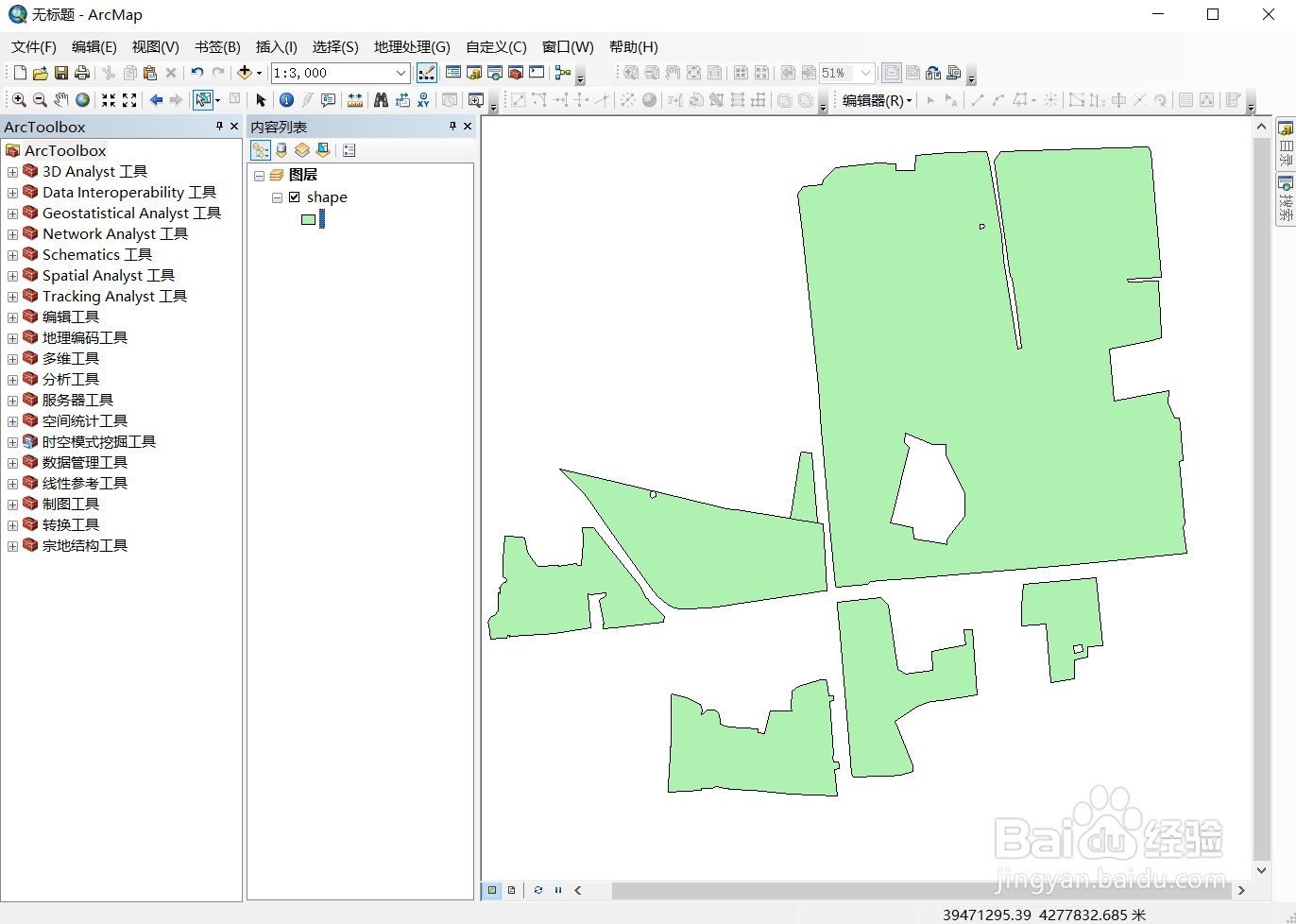Screen dimensions: 1296x924
Task: Close the ArcToolbox panel
Action: tap(234, 126)
